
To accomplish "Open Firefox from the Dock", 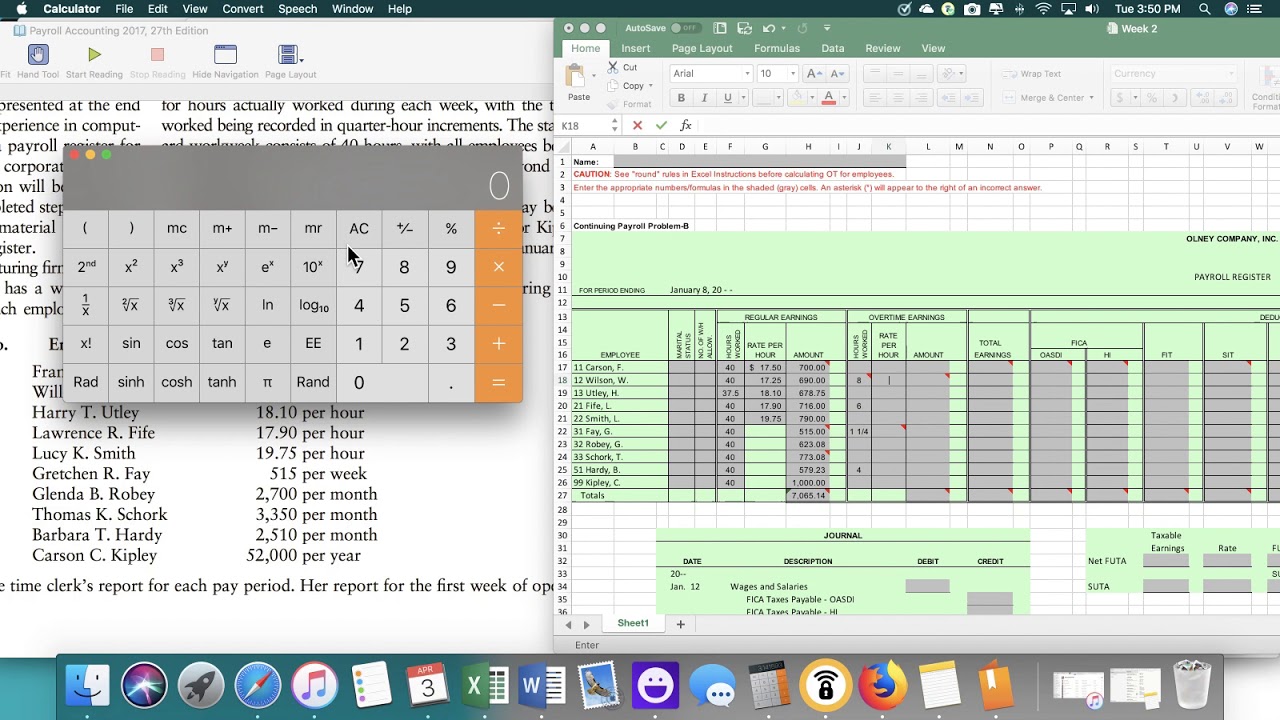I will (882, 687).
